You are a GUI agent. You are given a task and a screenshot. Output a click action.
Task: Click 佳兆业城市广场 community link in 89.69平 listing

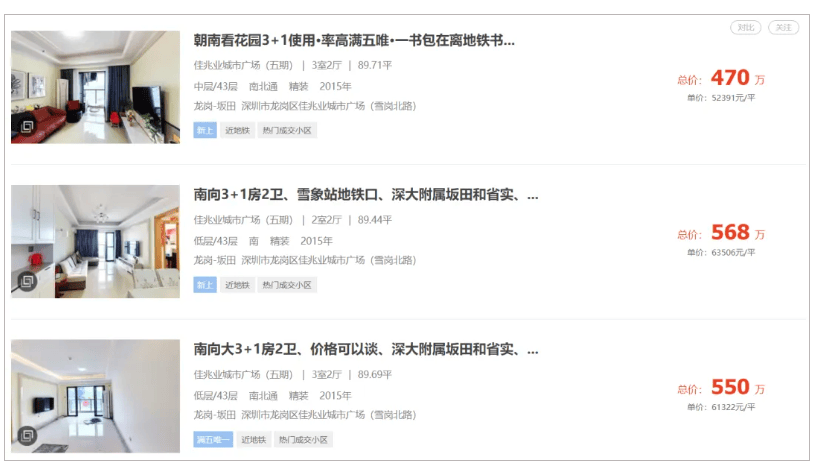(x=243, y=375)
